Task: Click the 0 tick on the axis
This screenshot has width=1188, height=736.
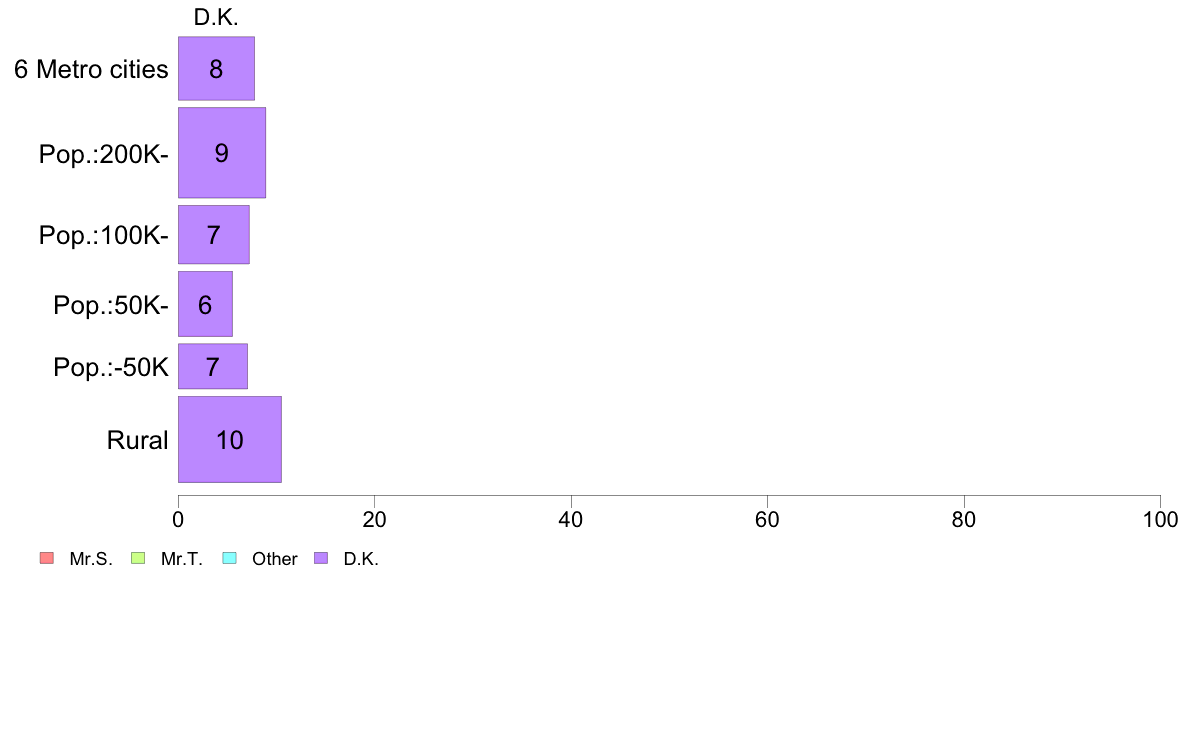Action: 178,519
